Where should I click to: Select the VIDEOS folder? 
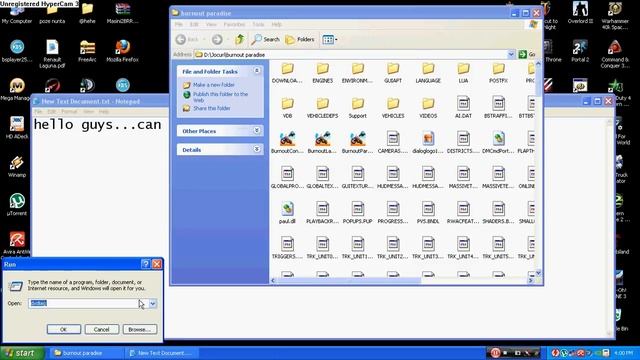pyautogui.click(x=428, y=109)
